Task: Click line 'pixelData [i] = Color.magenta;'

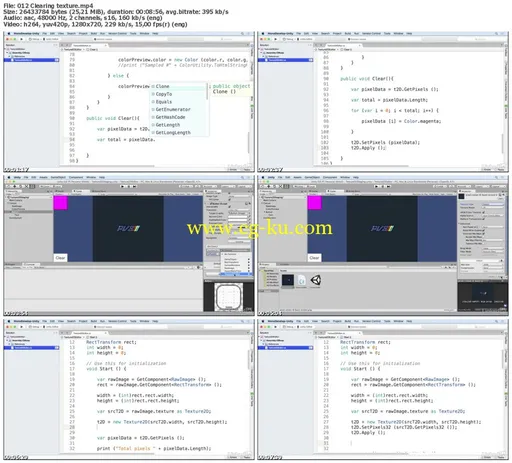Action: click(x=401, y=121)
